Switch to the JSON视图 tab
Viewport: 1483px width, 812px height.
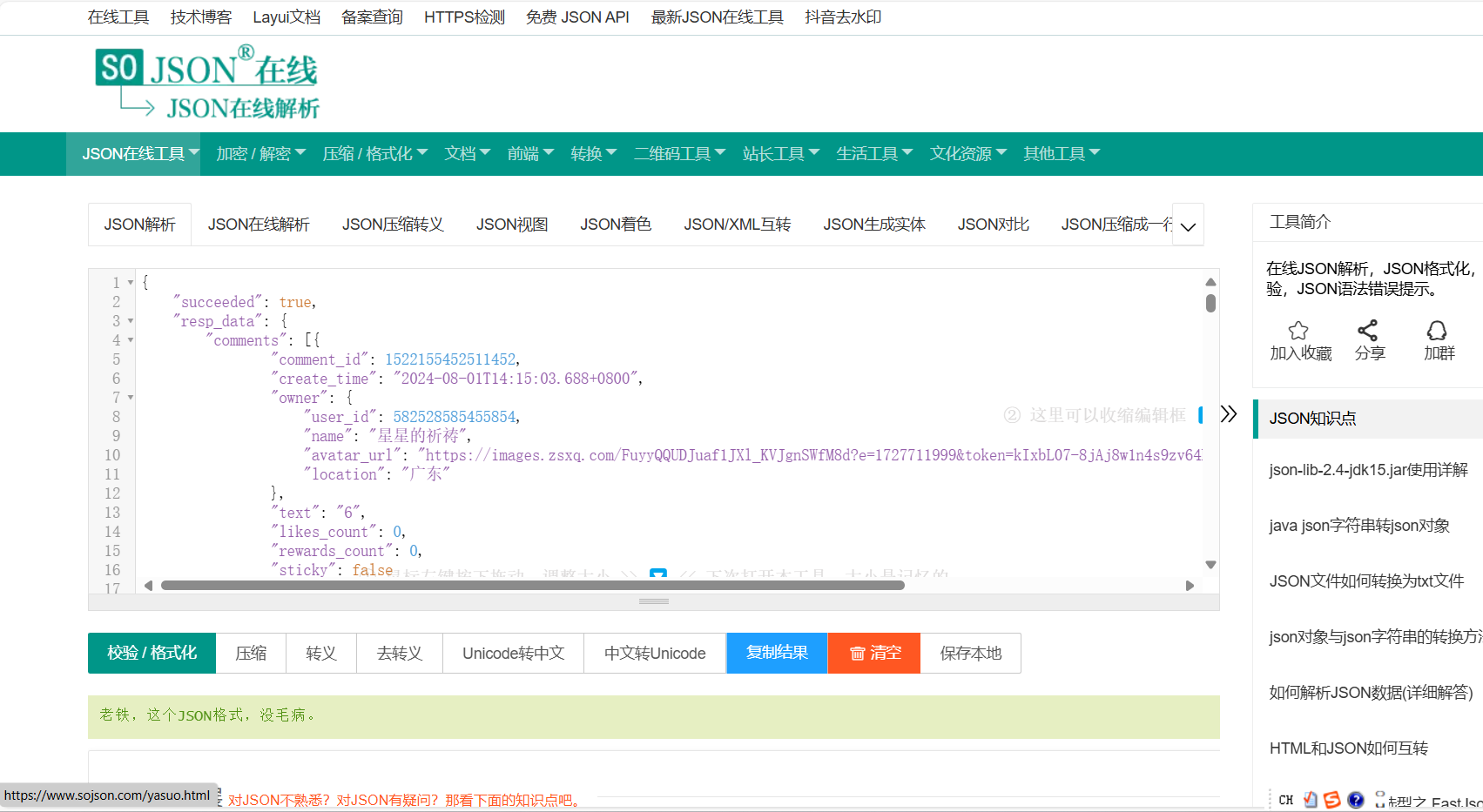coord(512,225)
